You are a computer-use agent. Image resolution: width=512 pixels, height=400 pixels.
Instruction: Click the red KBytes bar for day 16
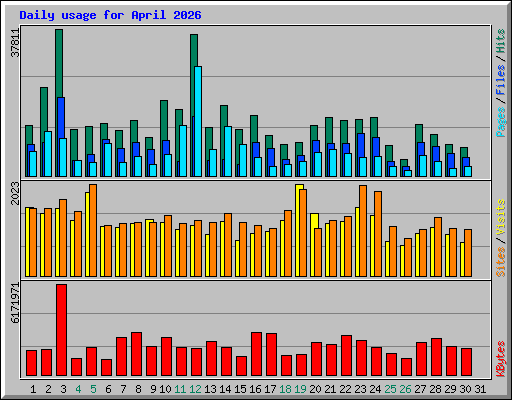coord(256,354)
